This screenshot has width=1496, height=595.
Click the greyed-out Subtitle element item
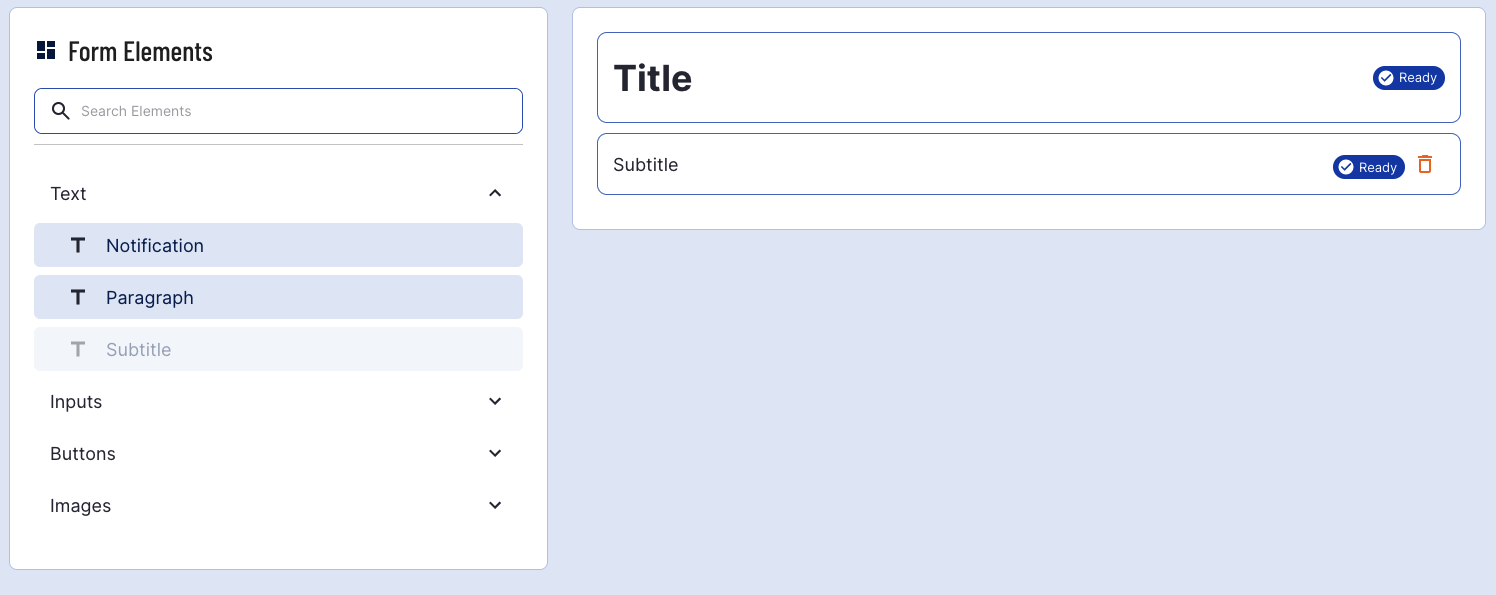click(278, 349)
